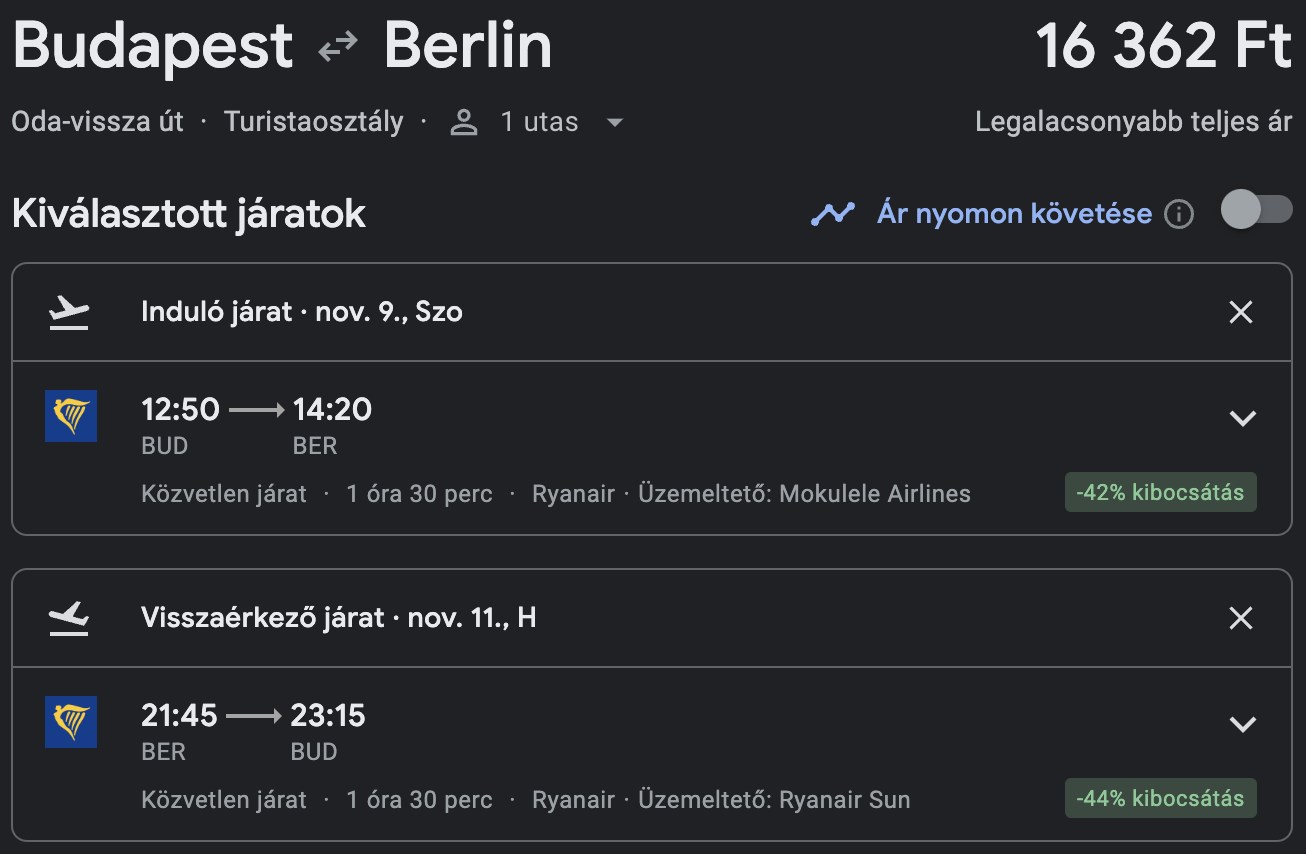The image size is (1306, 854).
Task: Click the landing plane icon beside Visszaérkező járat
Action: click(x=69, y=619)
